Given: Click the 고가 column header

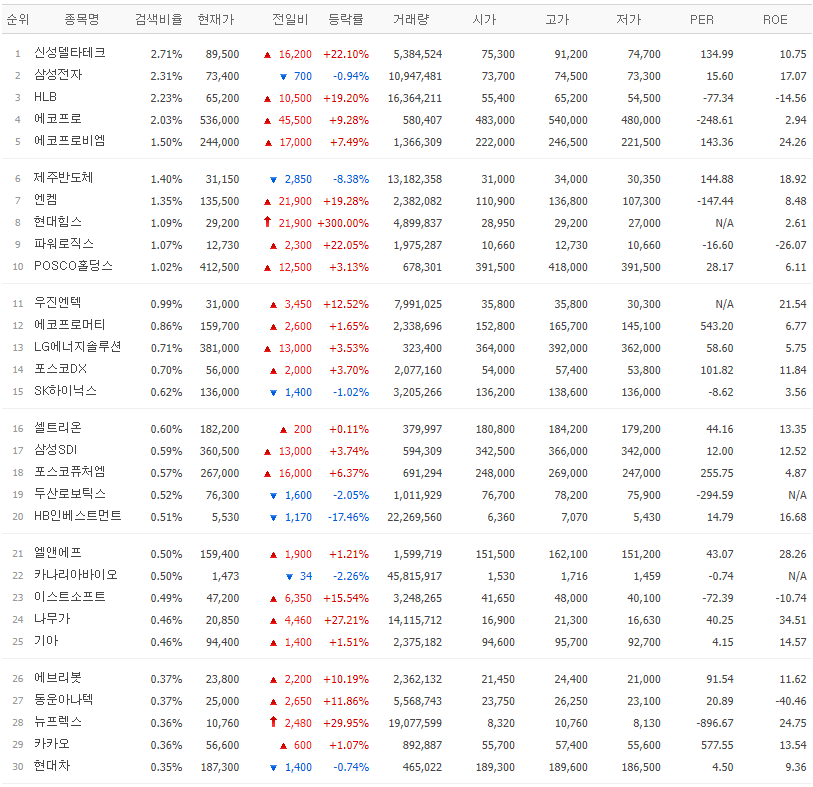Looking at the screenshot, I should tap(557, 20).
